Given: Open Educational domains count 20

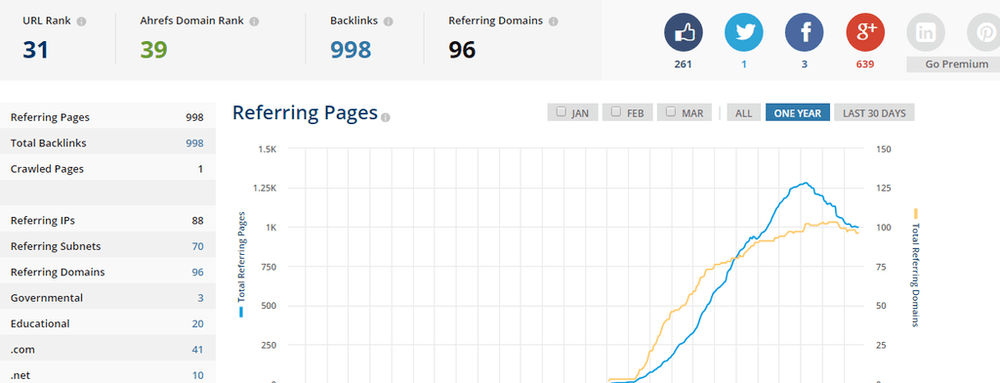Looking at the screenshot, I should click(198, 324).
